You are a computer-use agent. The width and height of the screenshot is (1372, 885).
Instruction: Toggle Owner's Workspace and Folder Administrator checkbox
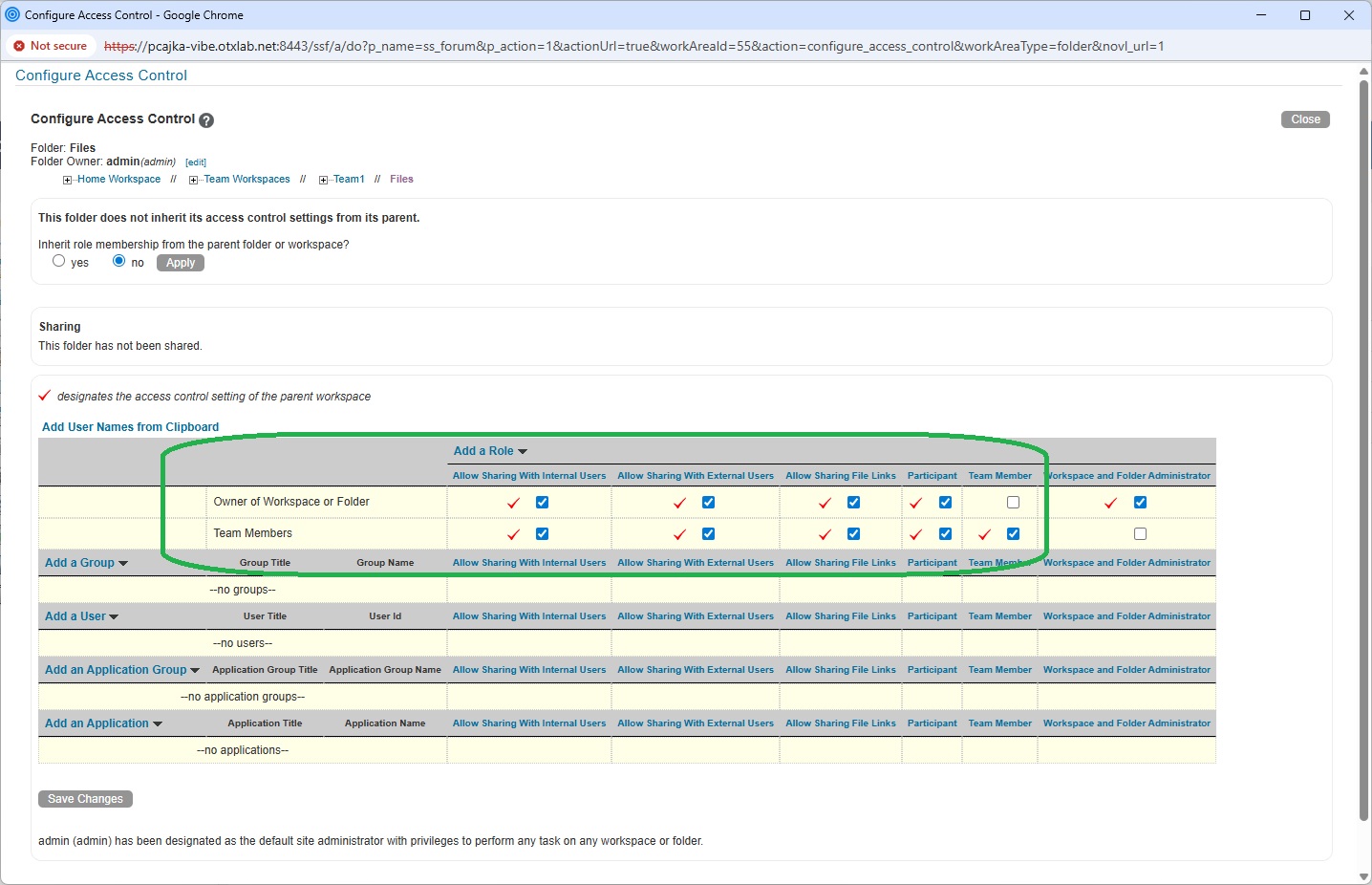(1140, 503)
